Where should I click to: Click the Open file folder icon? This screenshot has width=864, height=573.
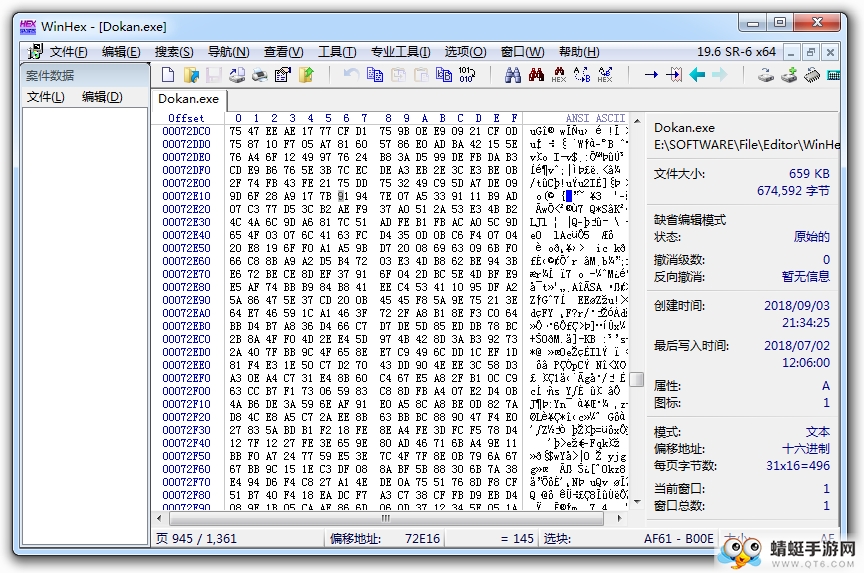tap(191, 74)
